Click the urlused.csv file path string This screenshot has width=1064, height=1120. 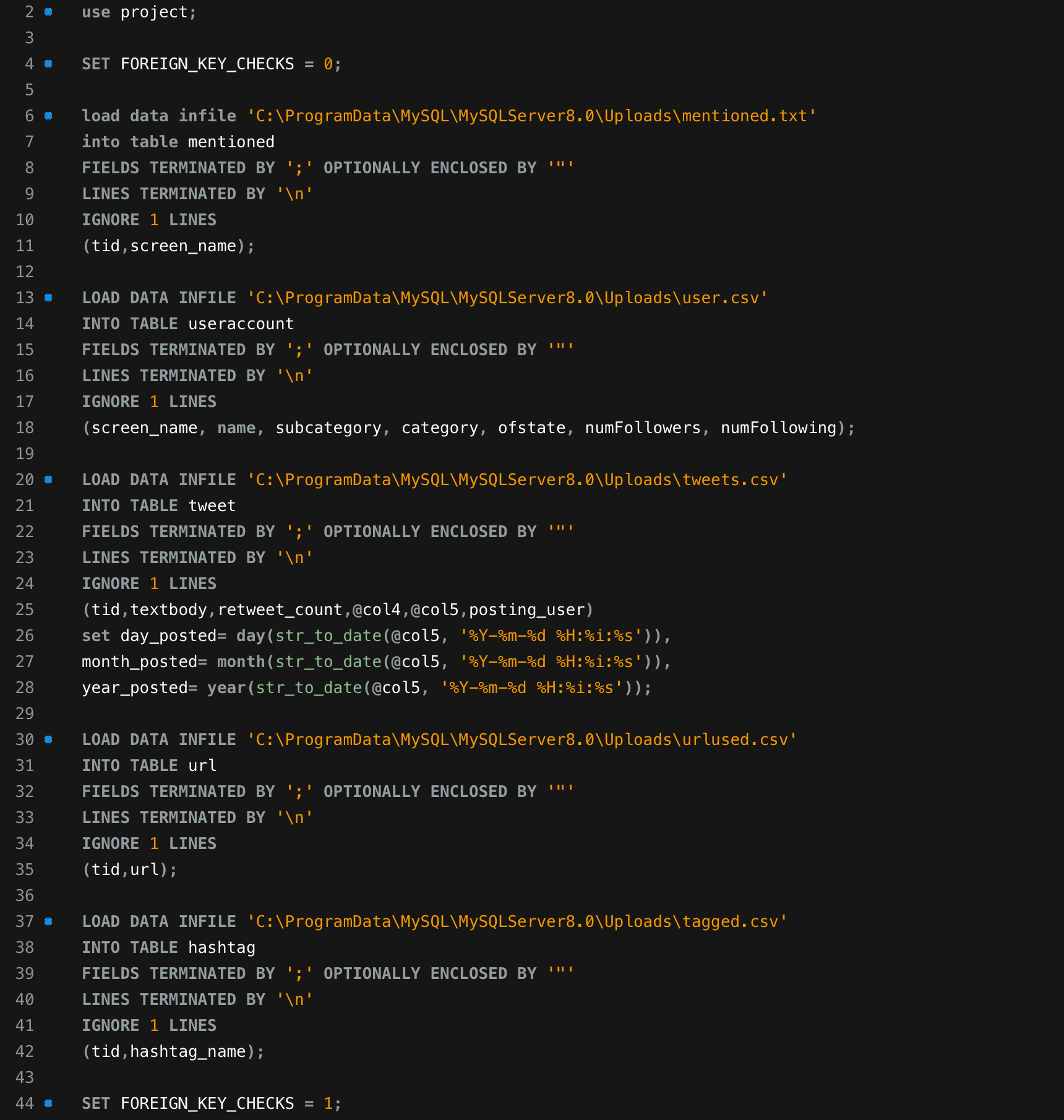pyautogui.click(x=521, y=740)
